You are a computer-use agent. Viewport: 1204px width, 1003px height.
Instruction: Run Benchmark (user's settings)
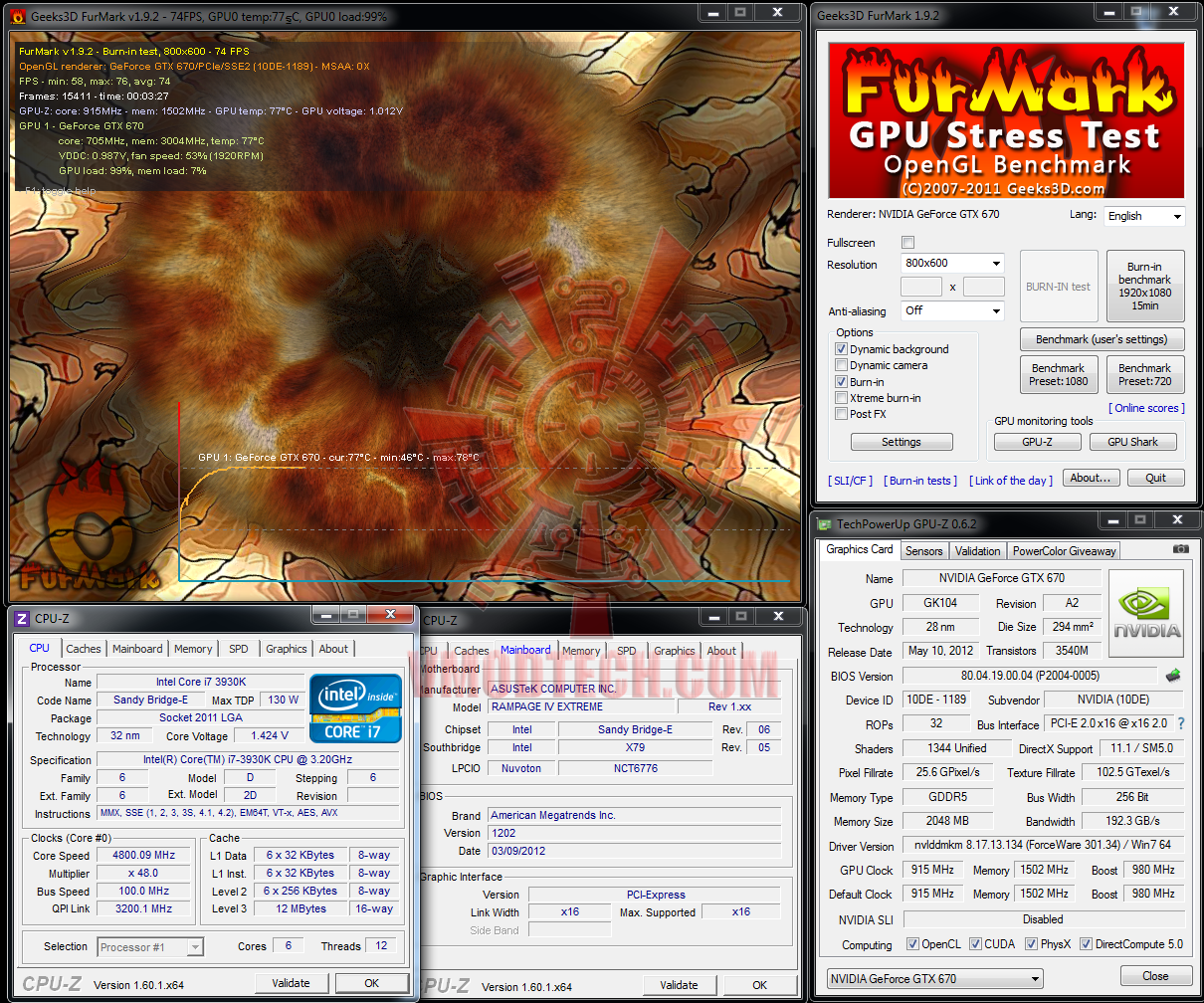coord(1102,339)
